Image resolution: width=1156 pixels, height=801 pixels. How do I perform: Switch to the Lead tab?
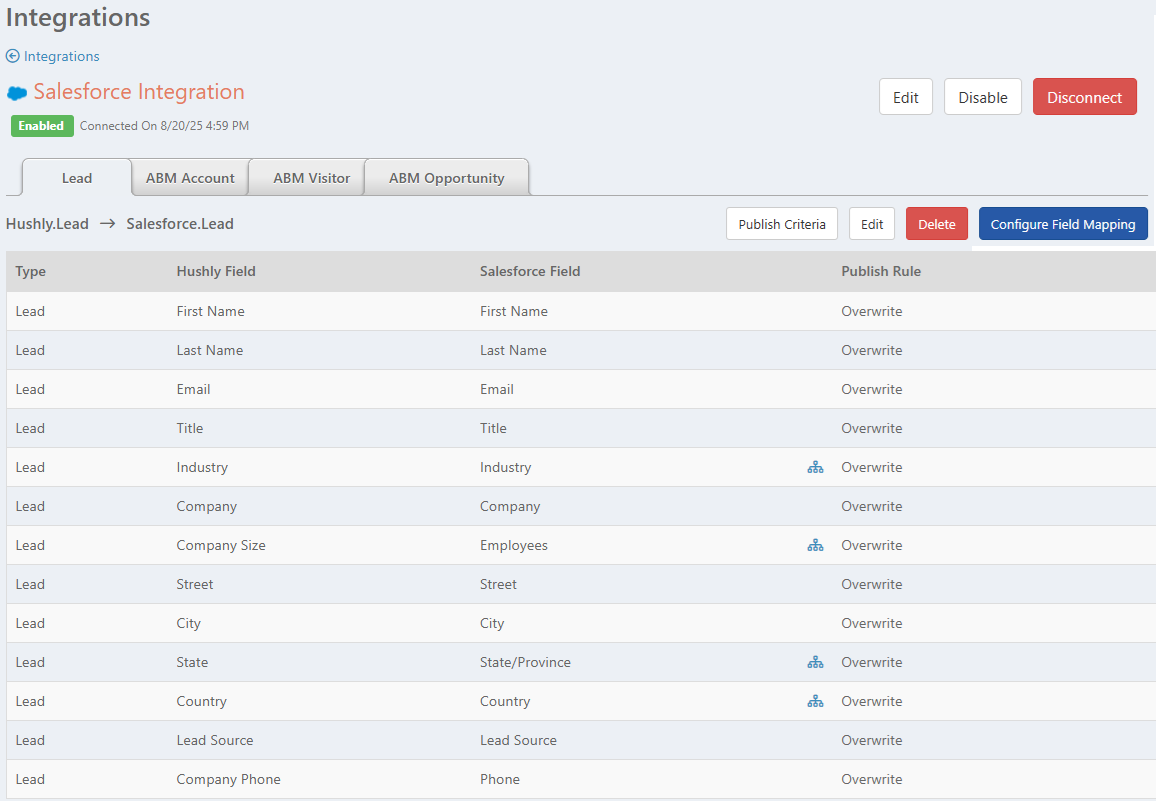77,178
